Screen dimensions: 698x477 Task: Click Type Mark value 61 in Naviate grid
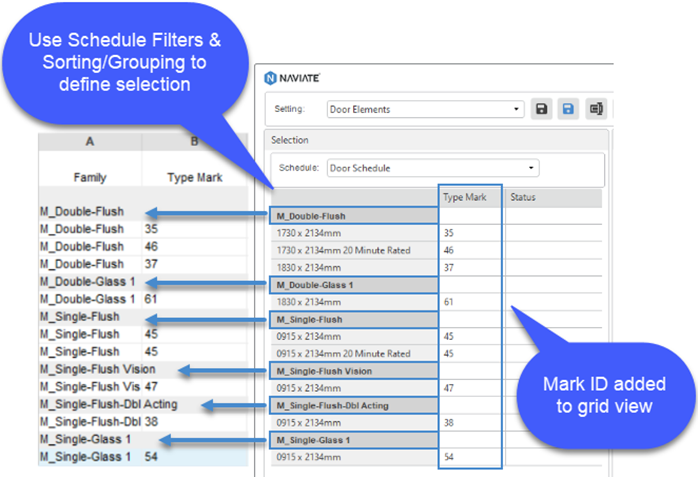[449, 302]
